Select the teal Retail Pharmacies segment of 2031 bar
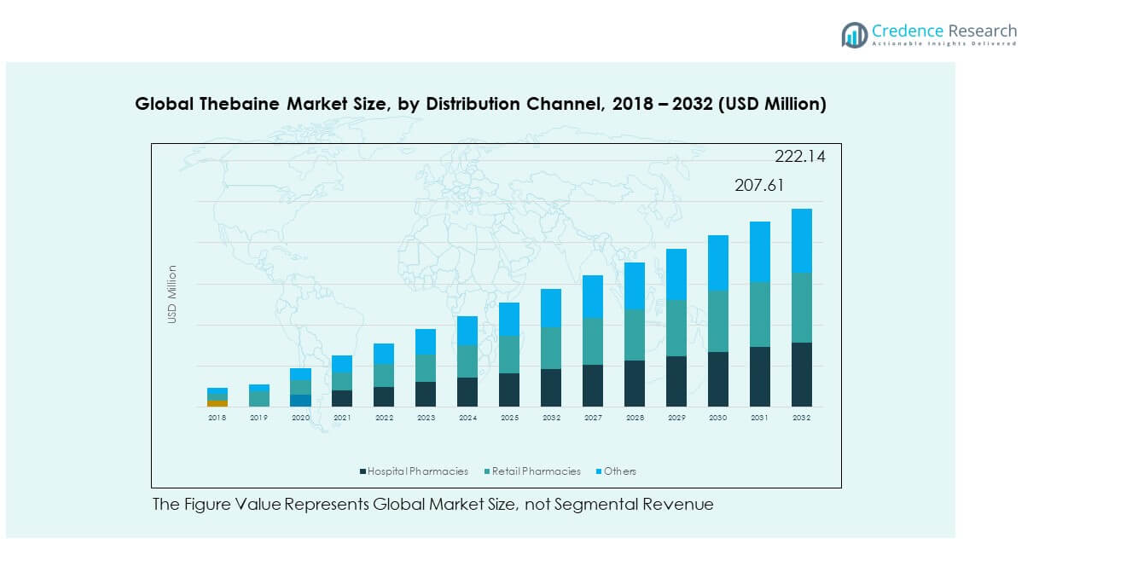 pyautogui.click(x=760, y=314)
